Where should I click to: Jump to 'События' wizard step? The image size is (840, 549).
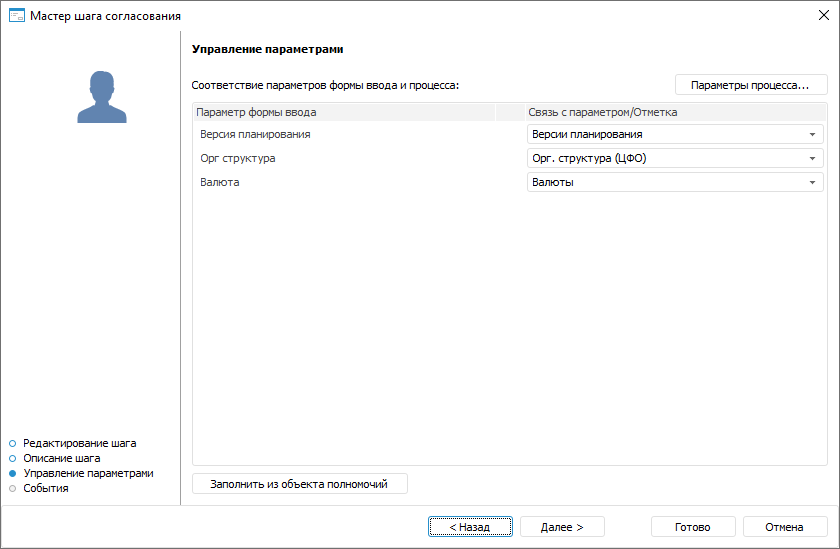tap(46, 488)
